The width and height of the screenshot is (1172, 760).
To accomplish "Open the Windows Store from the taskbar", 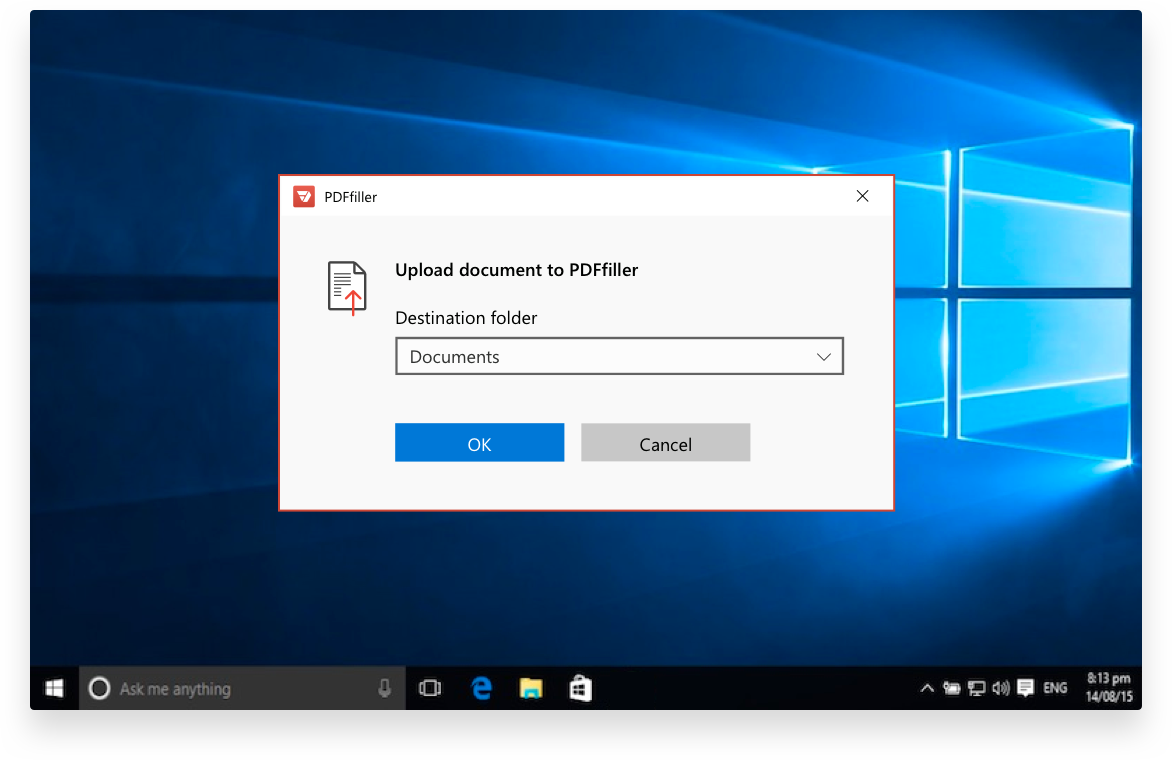I will [x=581, y=688].
